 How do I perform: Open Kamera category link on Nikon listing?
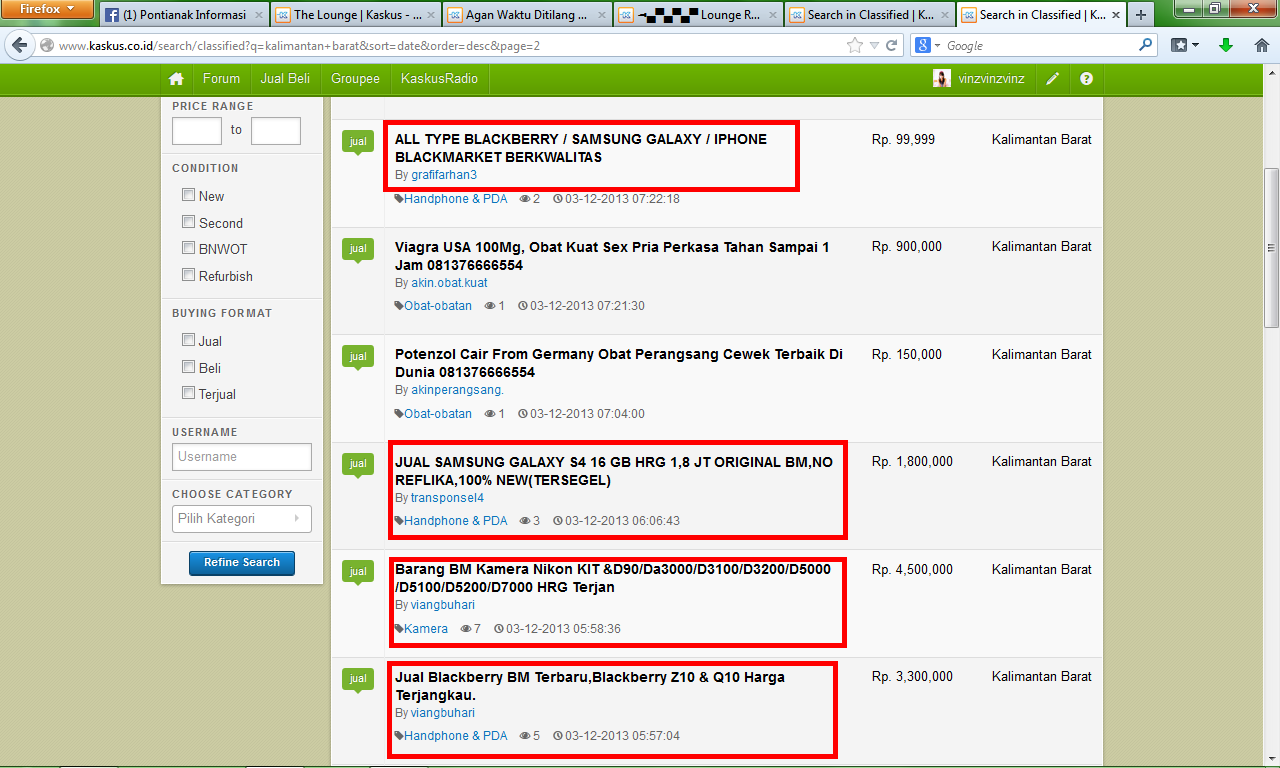pos(426,629)
